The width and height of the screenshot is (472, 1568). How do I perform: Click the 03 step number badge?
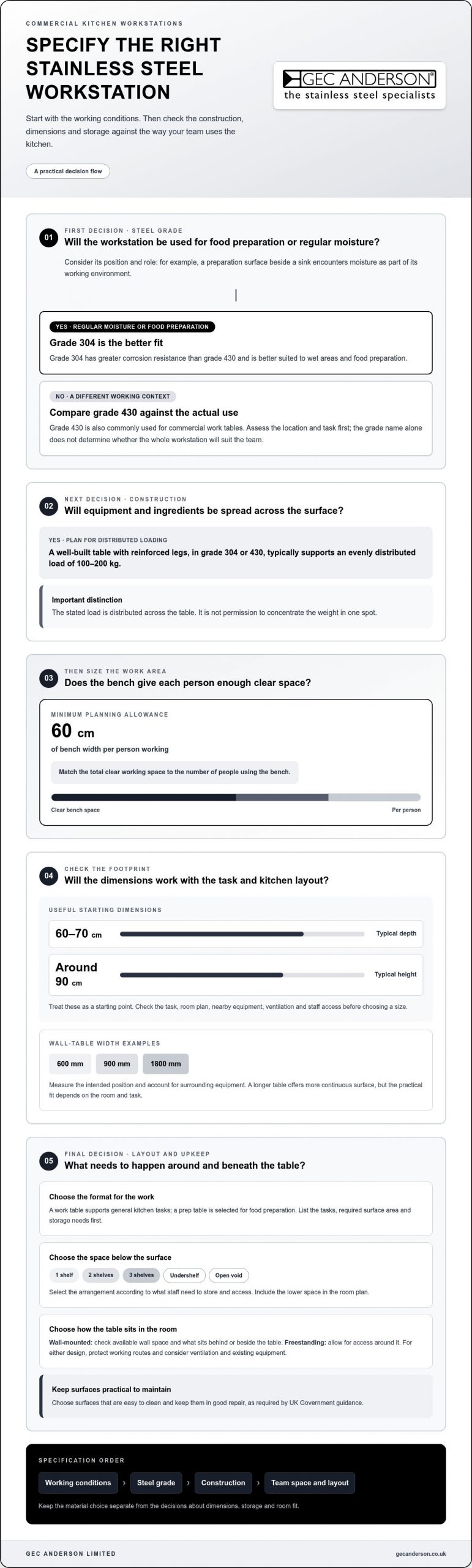tap(48, 678)
